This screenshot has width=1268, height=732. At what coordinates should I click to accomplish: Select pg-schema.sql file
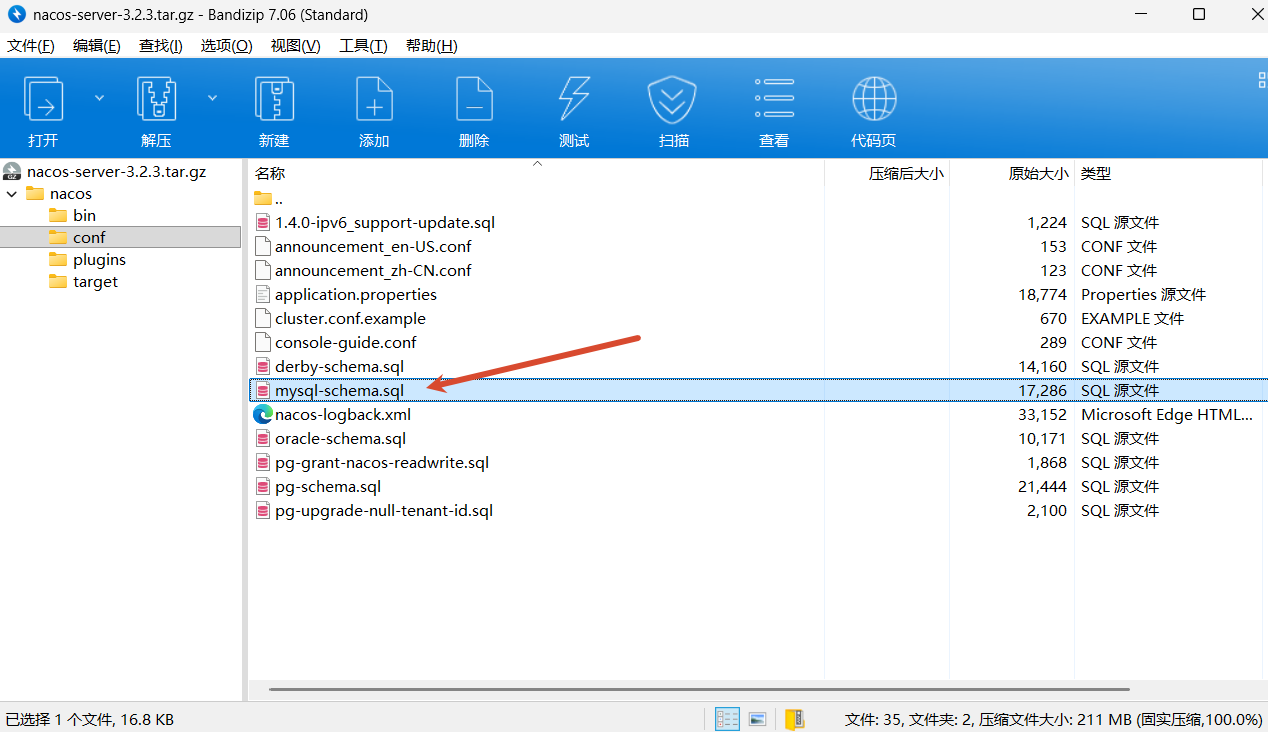pyautogui.click(x=328, y=486)
